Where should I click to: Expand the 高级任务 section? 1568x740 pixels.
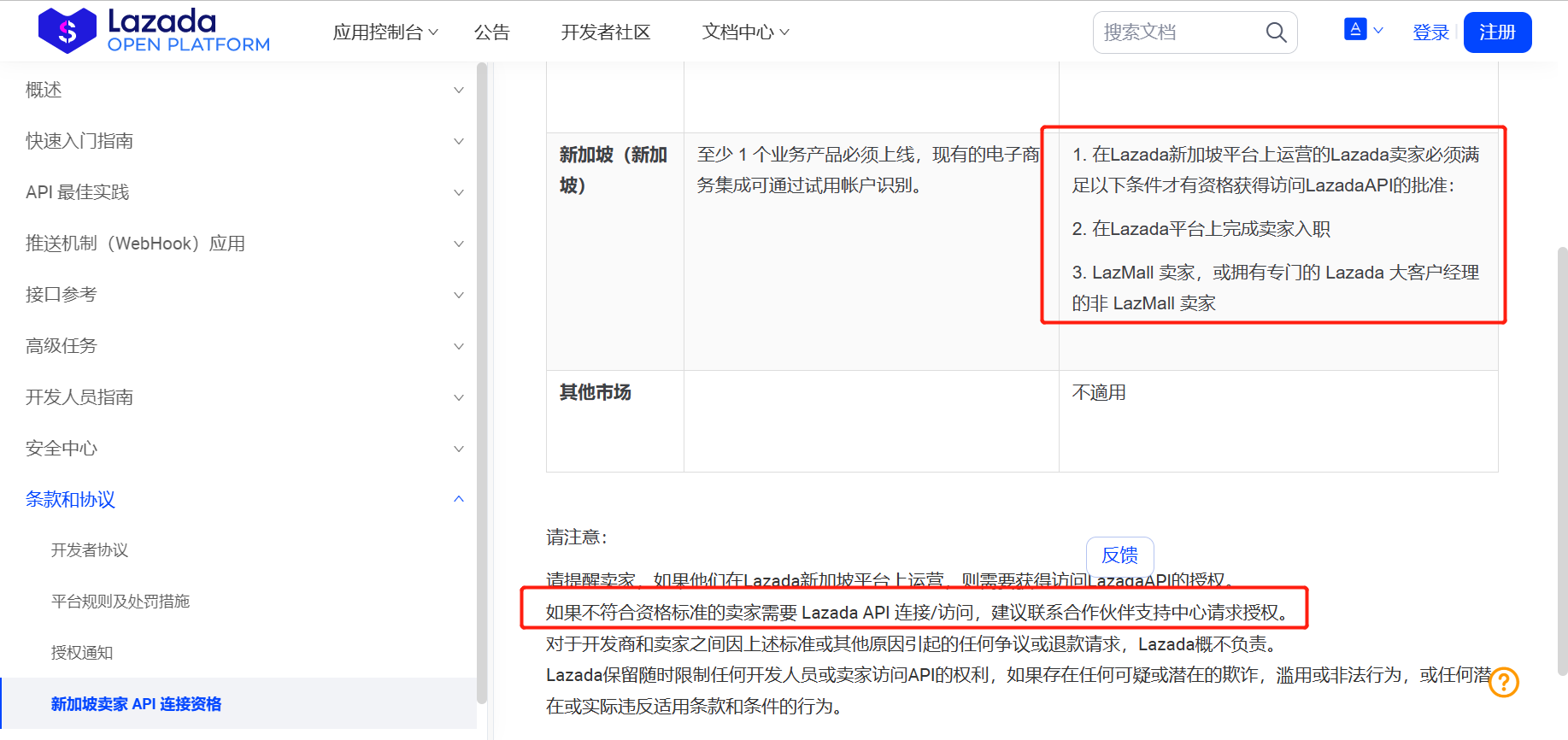point(244,346)
